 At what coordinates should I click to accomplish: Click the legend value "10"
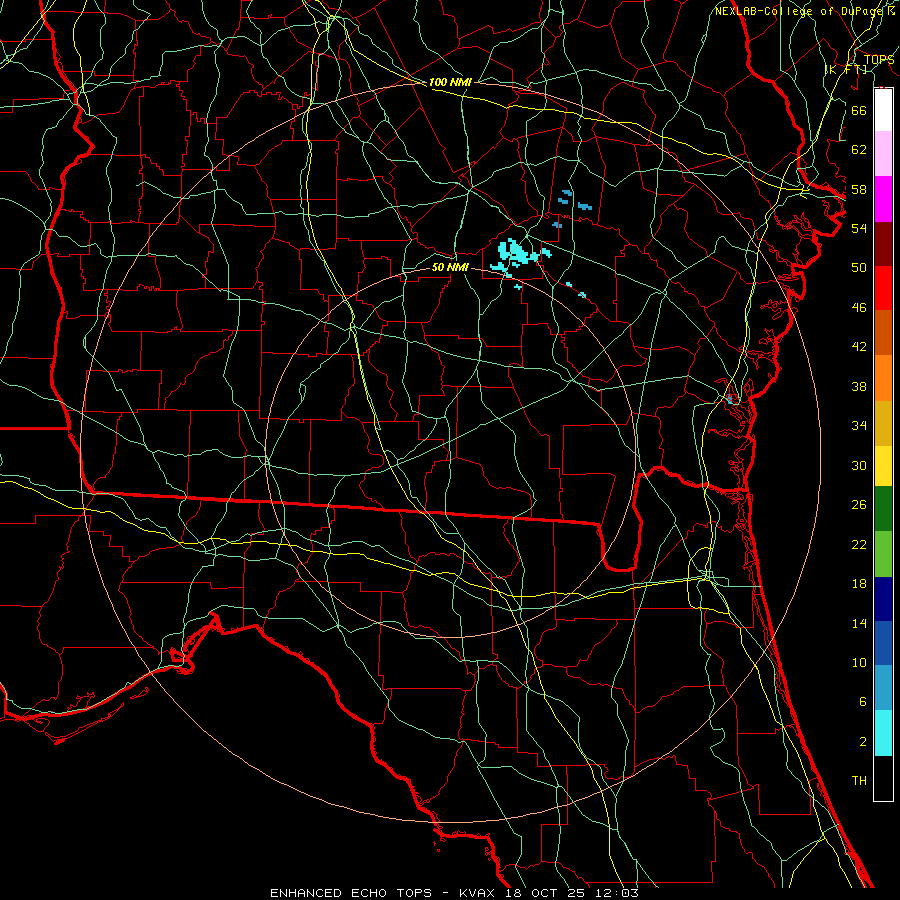pyautogui.click(x=859, y=662)
